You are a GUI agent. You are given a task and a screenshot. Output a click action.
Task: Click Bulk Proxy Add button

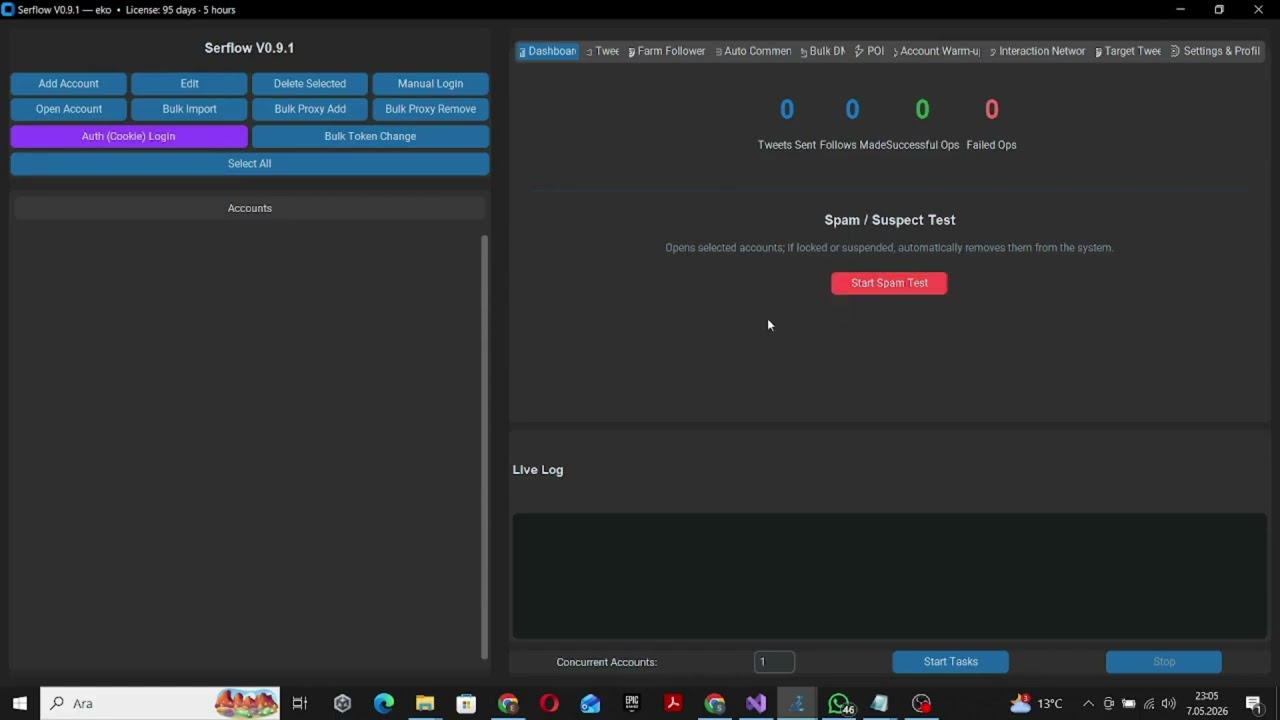click(310, 109)
